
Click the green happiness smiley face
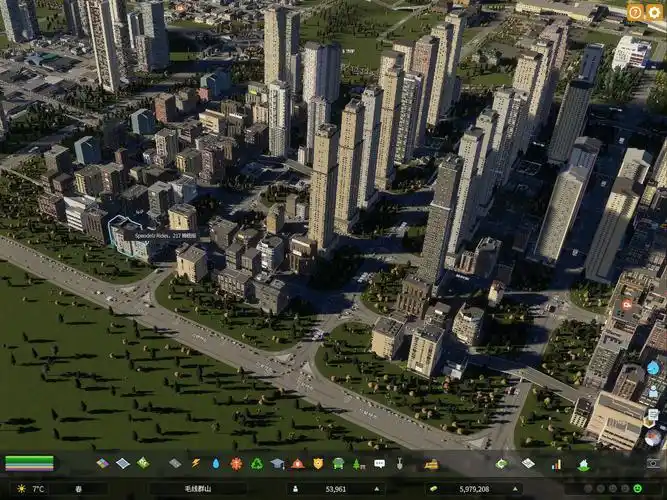[x=637, y=489]
